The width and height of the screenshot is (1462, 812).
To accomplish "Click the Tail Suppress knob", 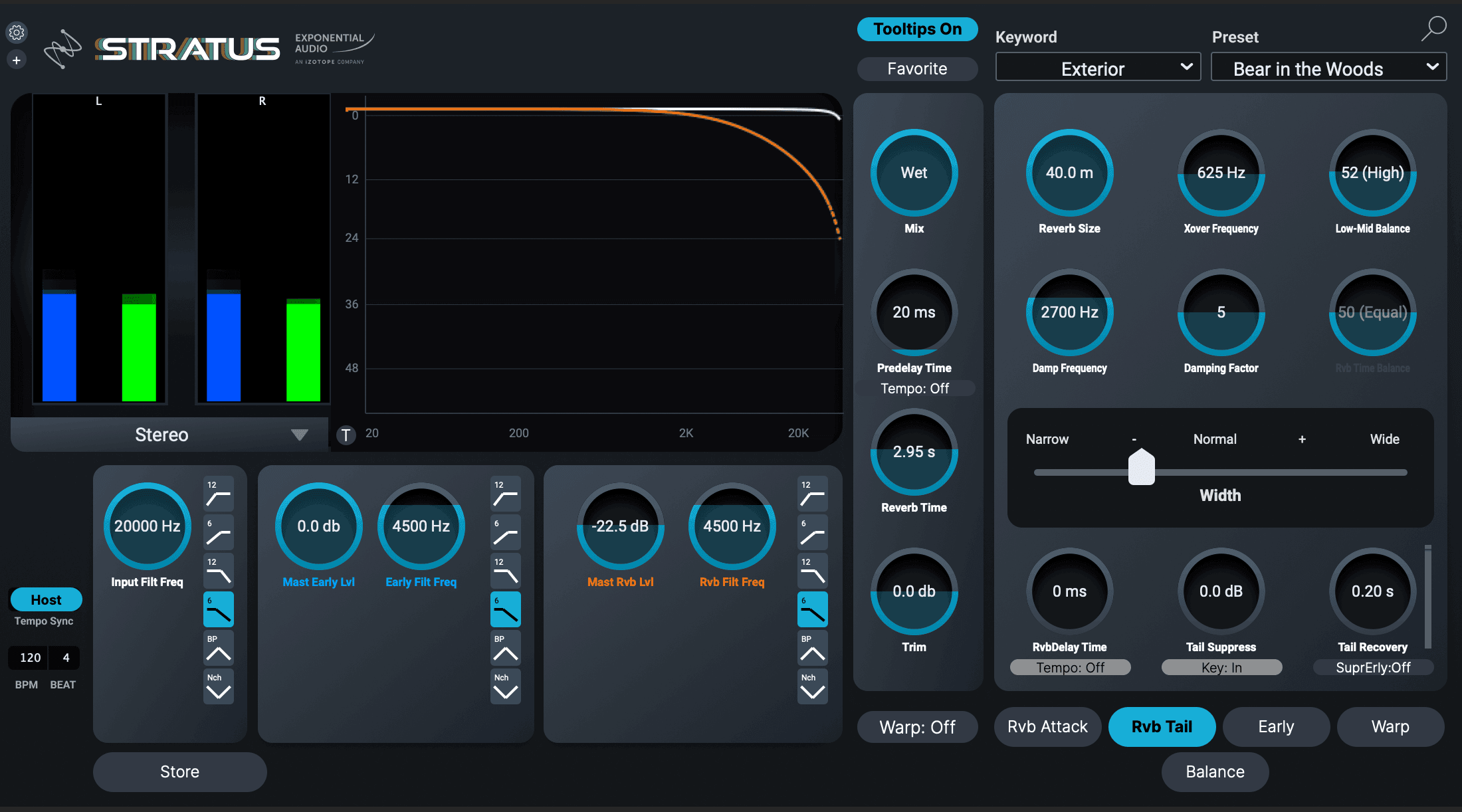I will click(x=1221, y=591).
